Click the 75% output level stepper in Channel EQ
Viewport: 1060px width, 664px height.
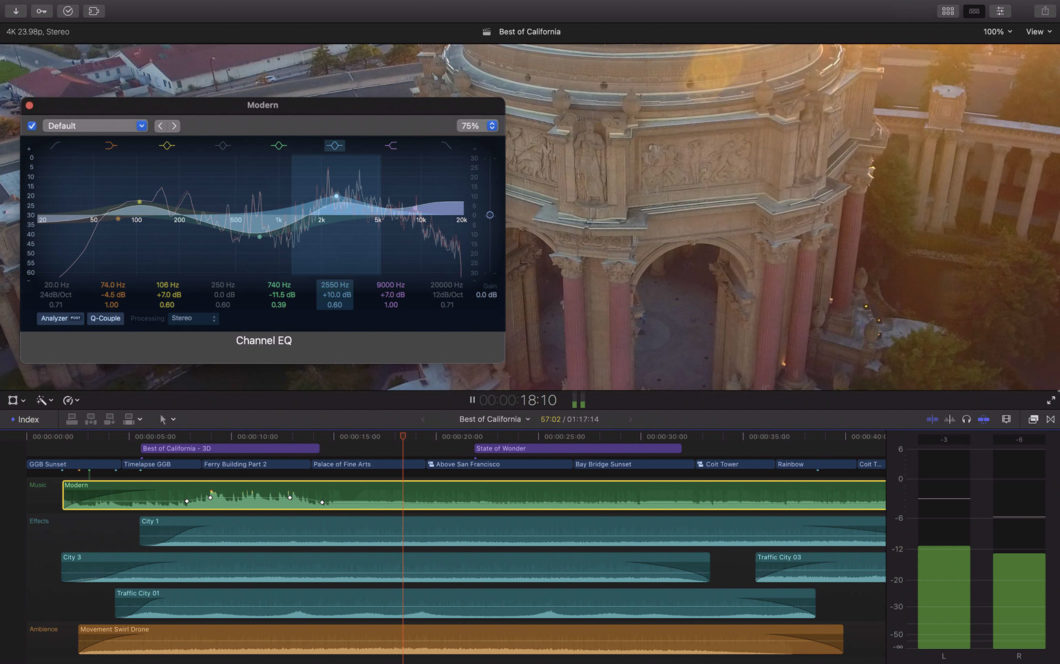pyautogui.click(x=492, y=126)
